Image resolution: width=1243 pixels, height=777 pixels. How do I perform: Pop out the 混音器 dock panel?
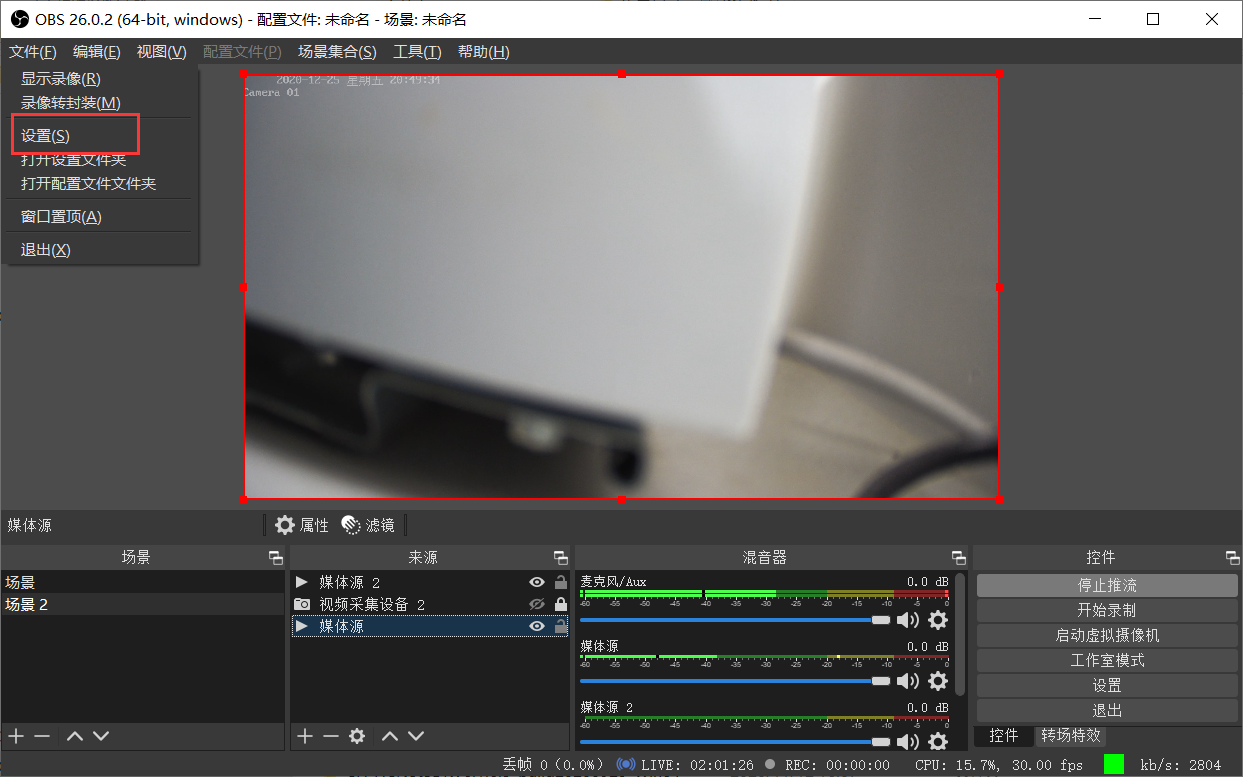click(959, 558)
